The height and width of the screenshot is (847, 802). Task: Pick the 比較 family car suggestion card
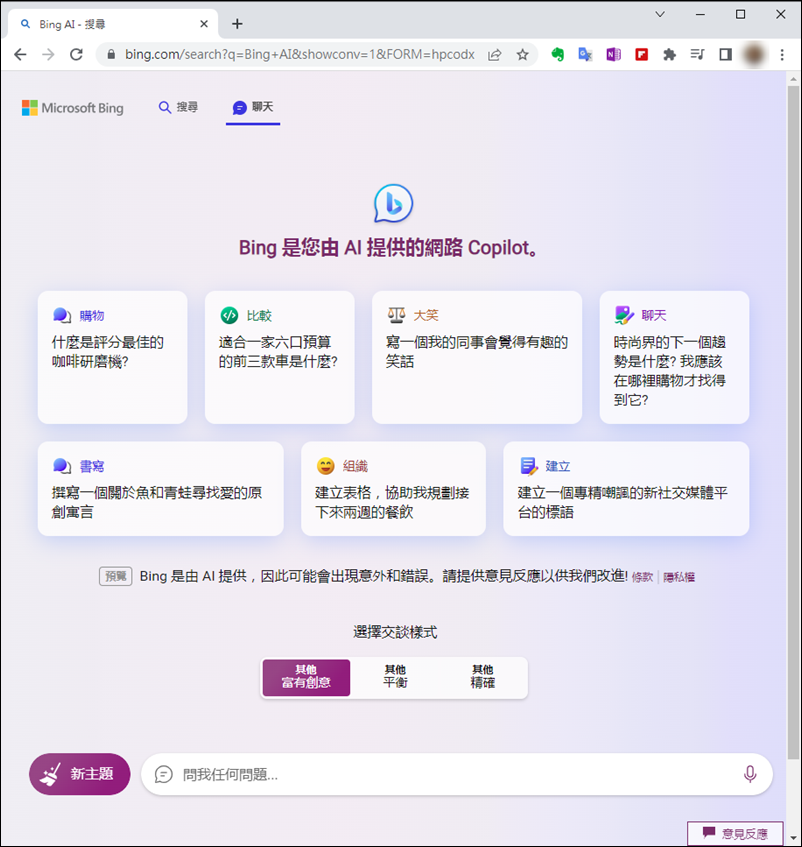[280, 357]
